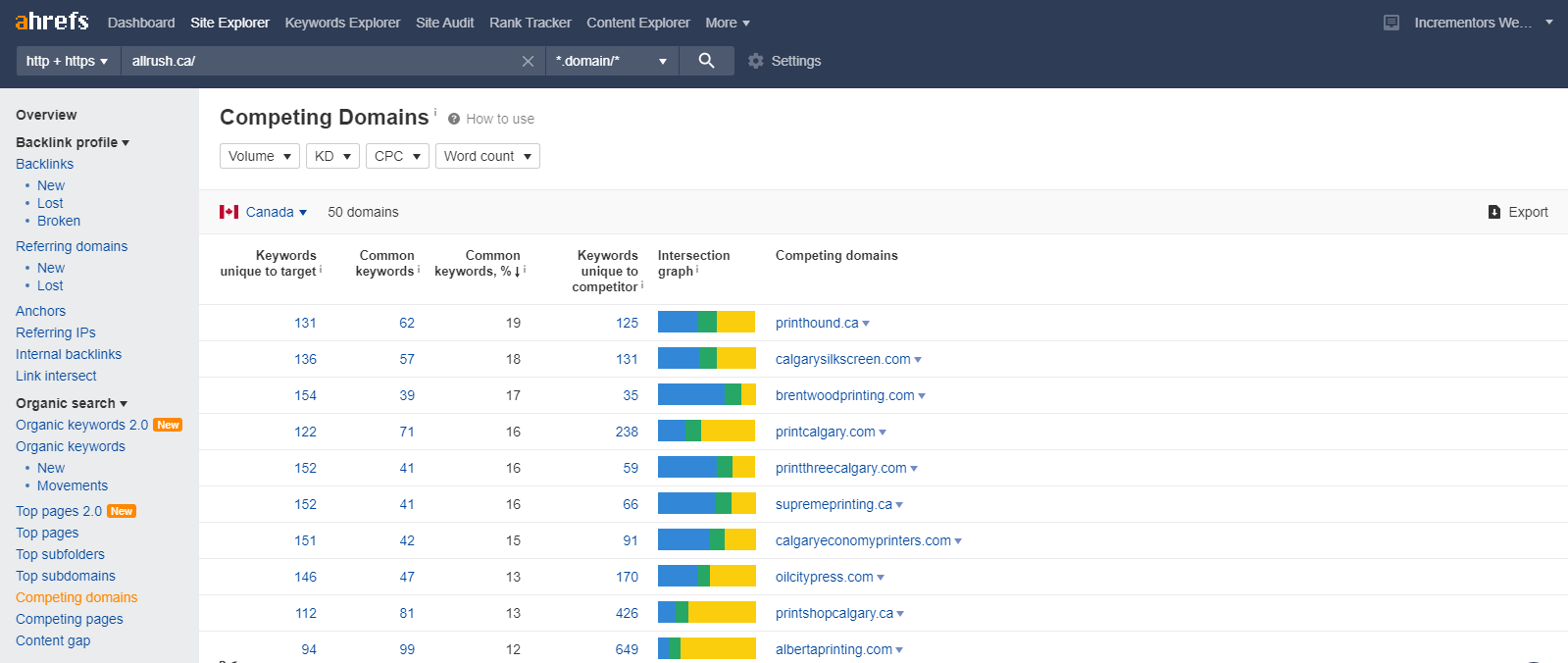Image resolution: width=1568 pixels, height=663 pixels.
Task: Click the Export button
Action: pyautogui.click(x=1518, y=212)
